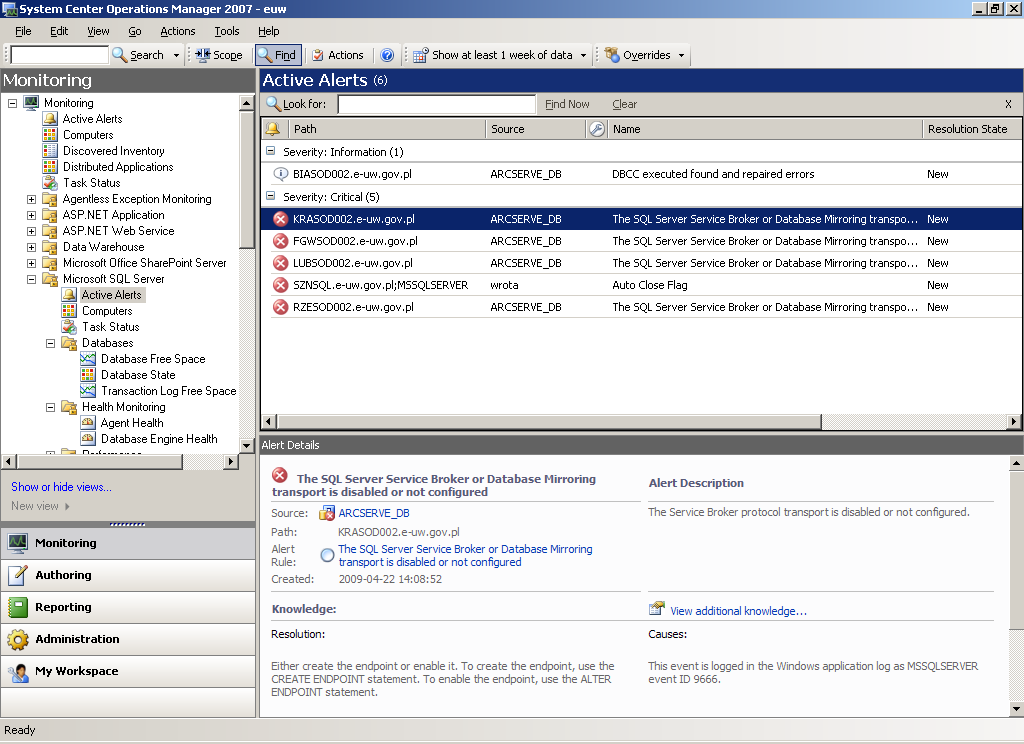Screen dimensions: 1024x744
Task: Click the alert rule circle icon in Alert Details
Action: [x=327, y=555]
